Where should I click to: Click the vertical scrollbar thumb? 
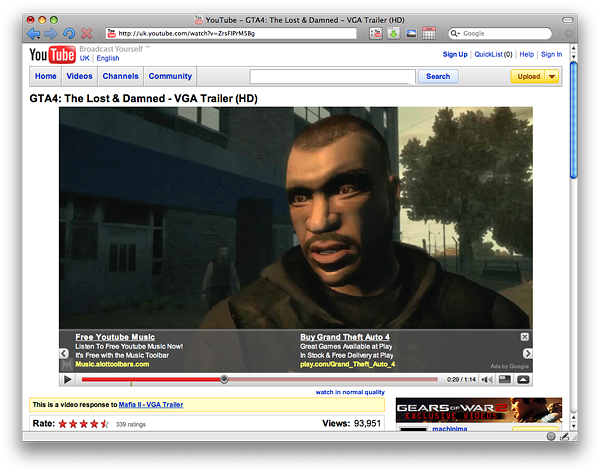pos(573,120)
